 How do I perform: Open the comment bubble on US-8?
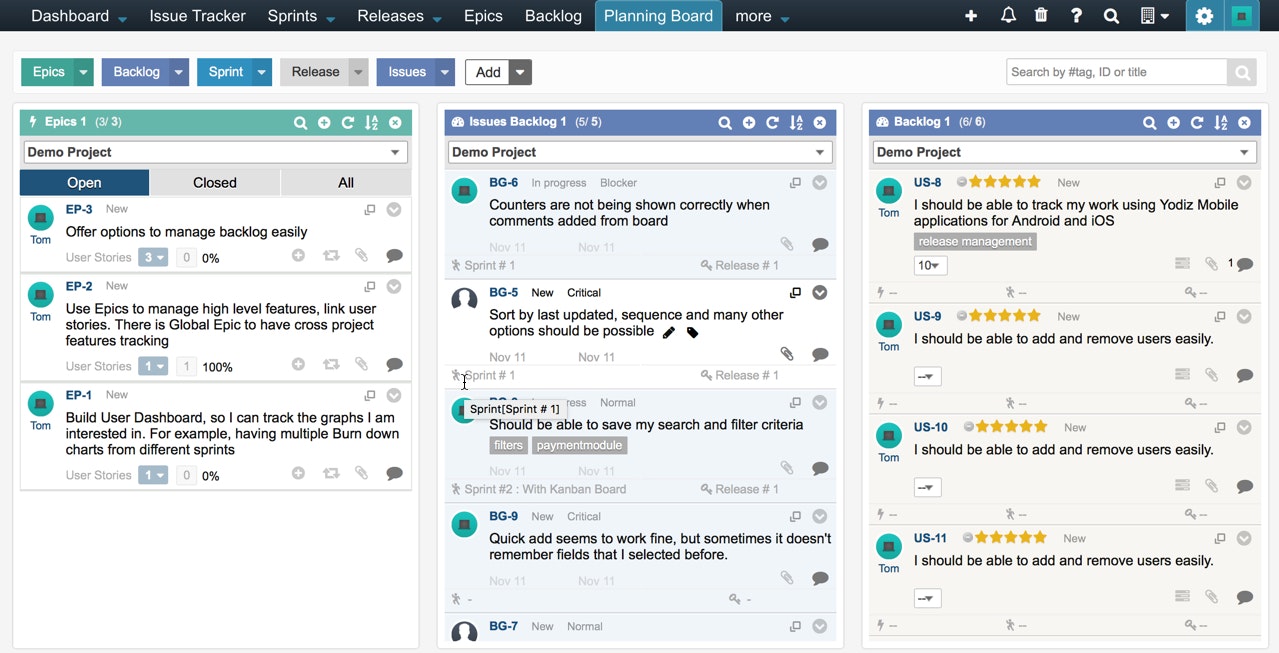pos(1245,264)
